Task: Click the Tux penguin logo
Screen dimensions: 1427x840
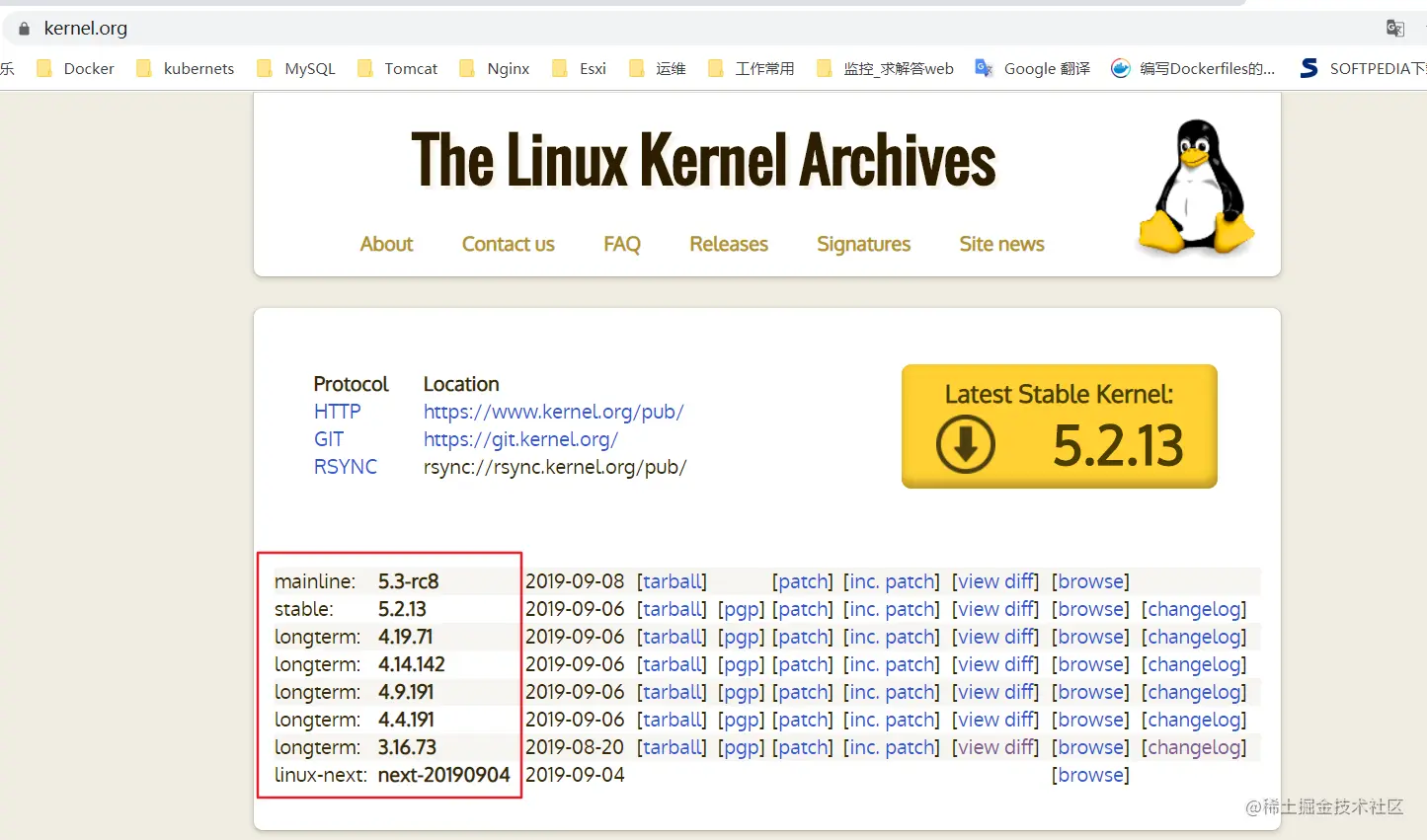Action: pyautogui.click(x=1196, y=187)
